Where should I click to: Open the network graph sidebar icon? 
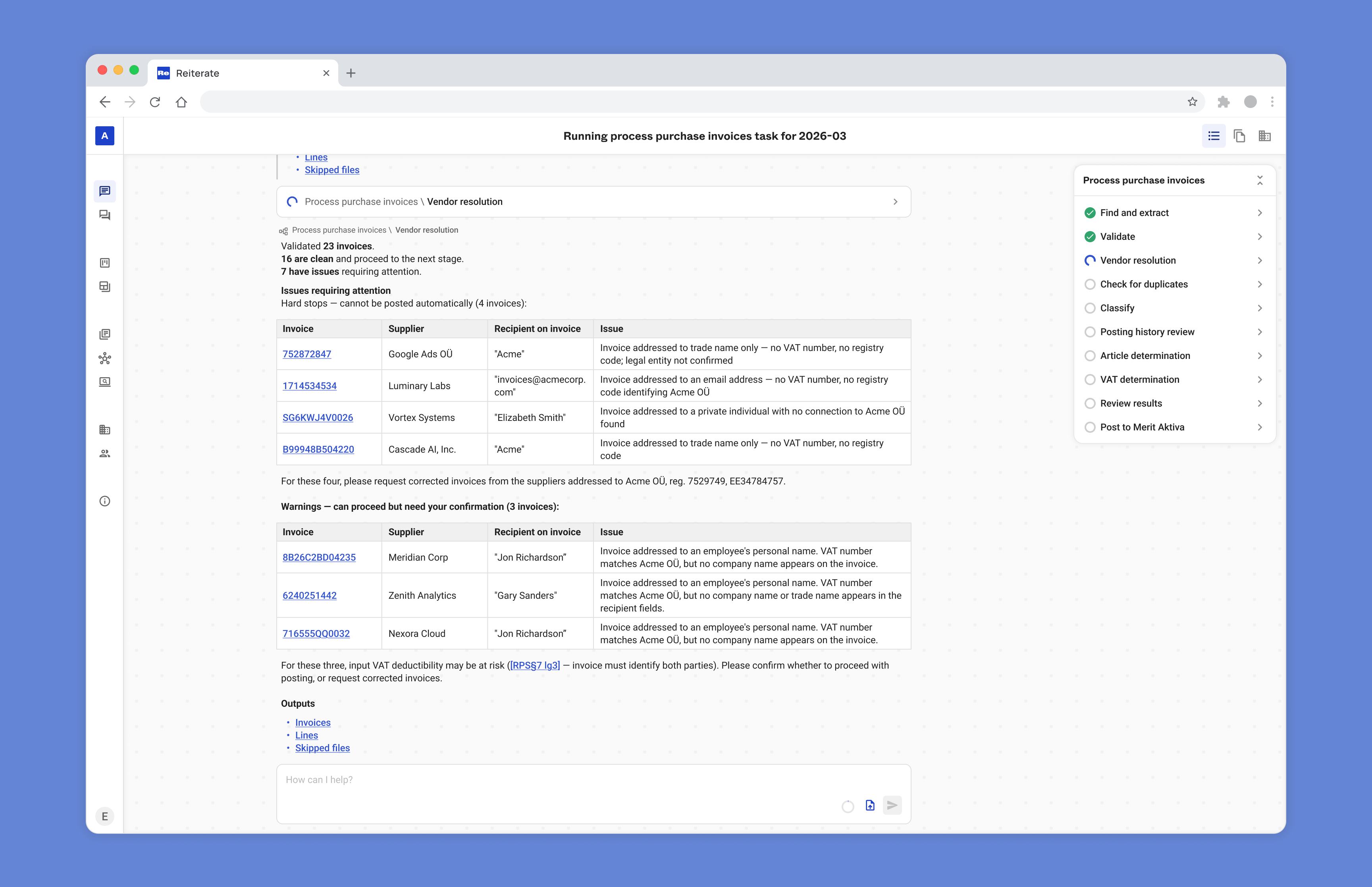point(104,358)
